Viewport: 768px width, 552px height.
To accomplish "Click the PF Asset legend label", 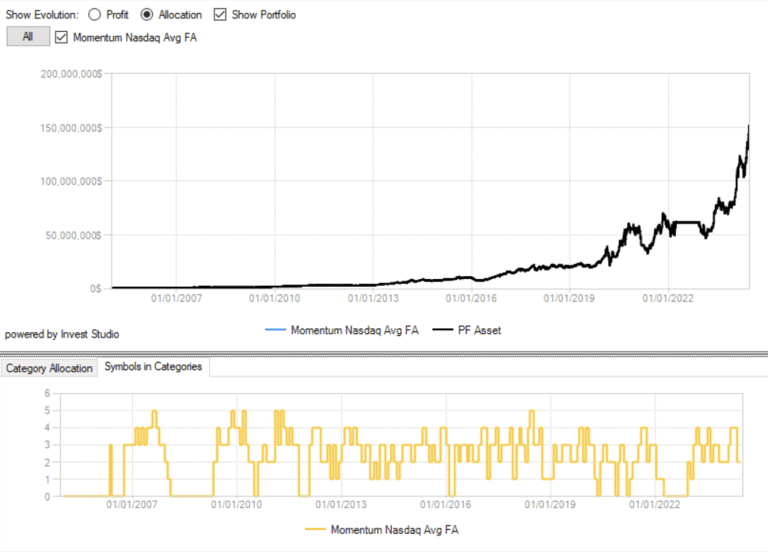I will 479,330.
